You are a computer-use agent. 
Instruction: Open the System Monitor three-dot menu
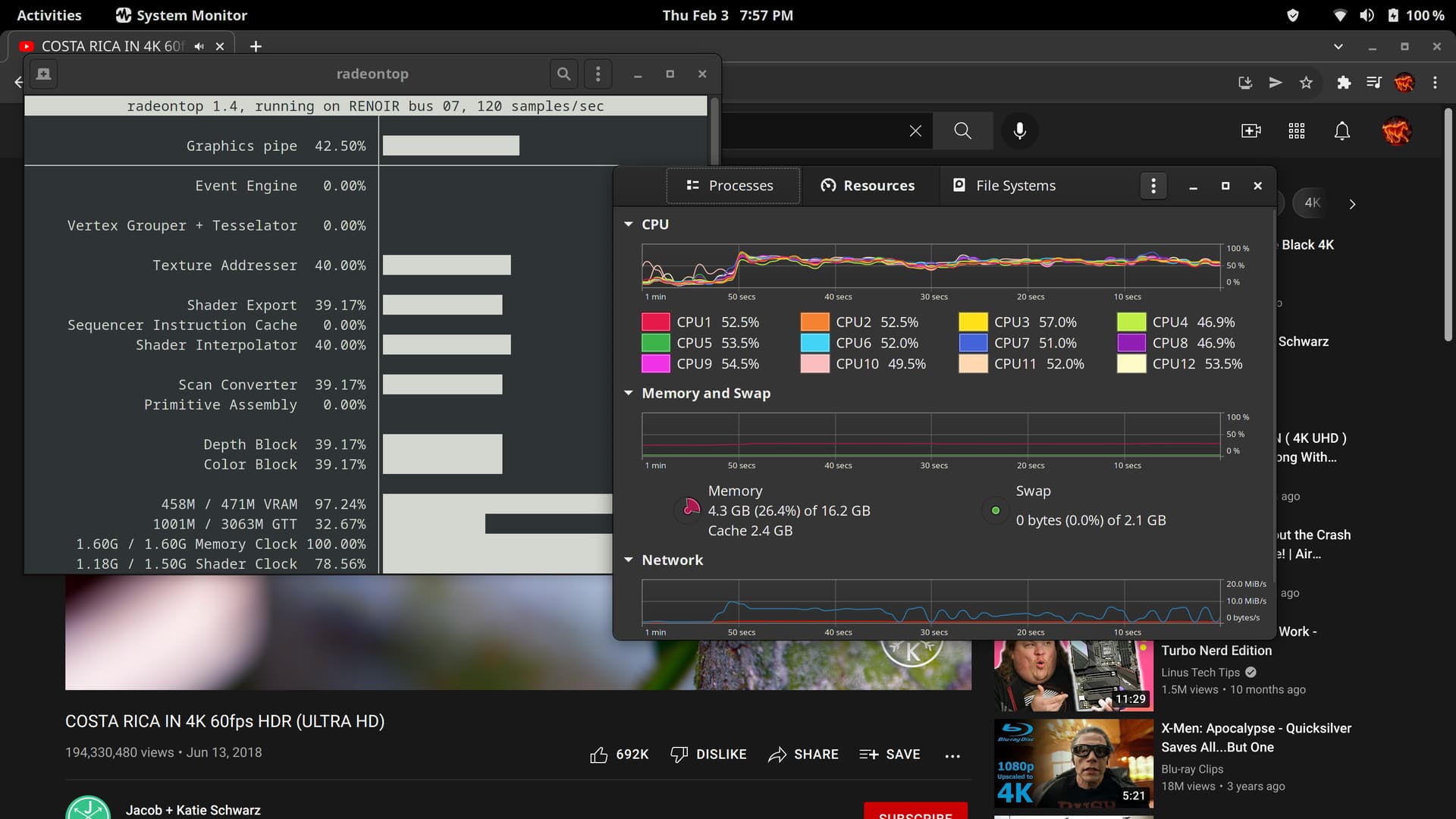click(1153, 186)
